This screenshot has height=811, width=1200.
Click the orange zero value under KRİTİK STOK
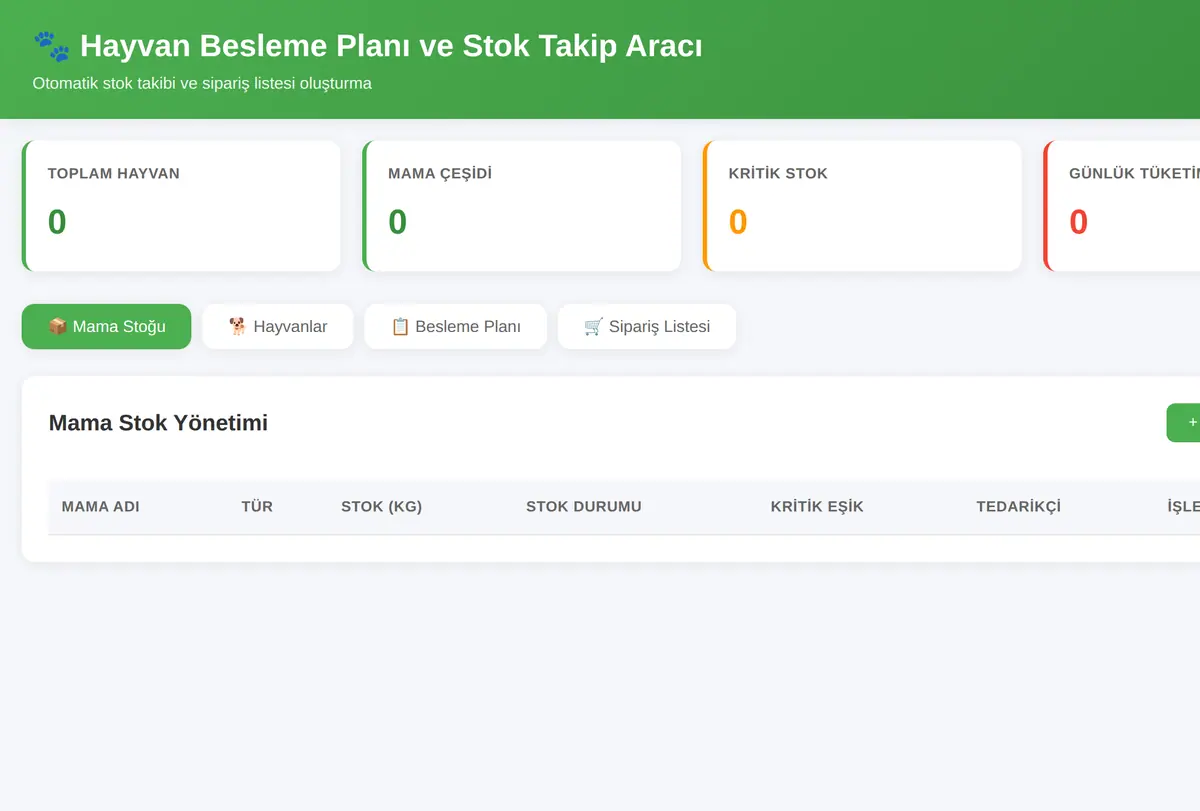(738, 221)
